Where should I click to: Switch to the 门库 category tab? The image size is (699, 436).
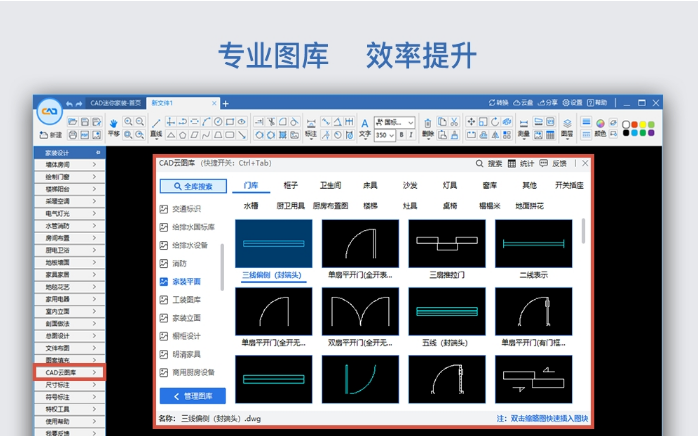(x=251, y=185)
